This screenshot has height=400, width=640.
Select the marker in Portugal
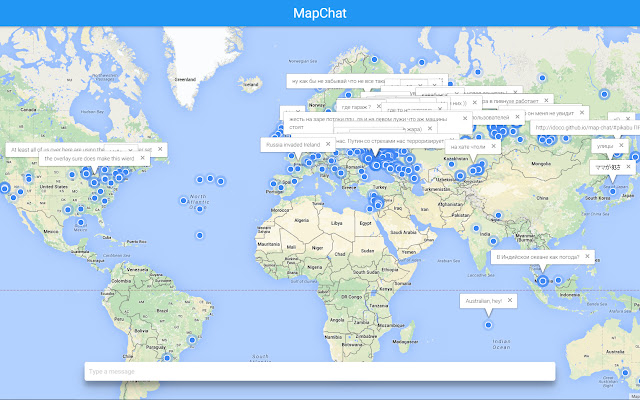click(x=273, y=184)
